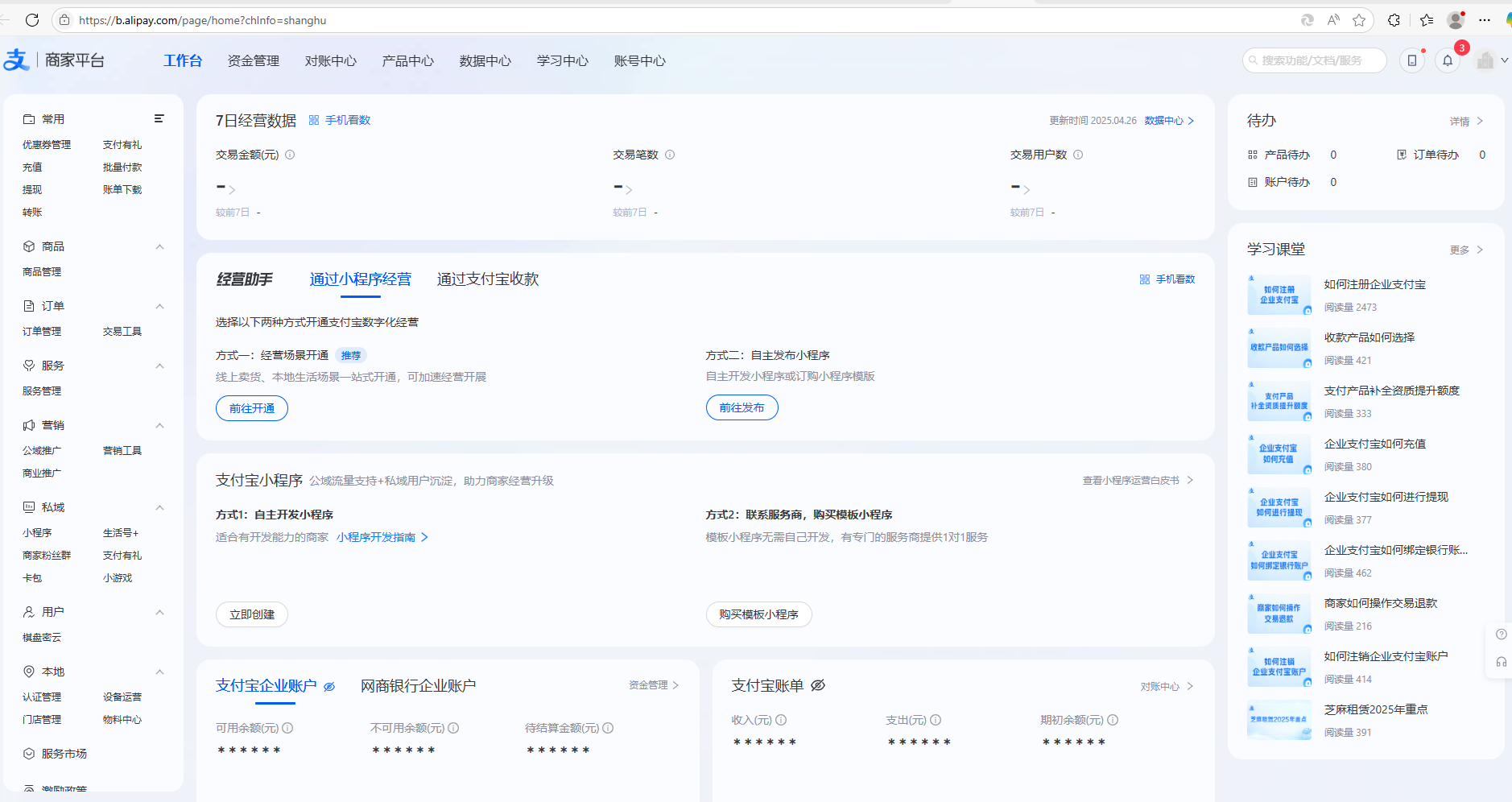Click the 账户待办 icon
Image resolution: width=1512 pixels, height=802 pixels.
coord(1253,182)
